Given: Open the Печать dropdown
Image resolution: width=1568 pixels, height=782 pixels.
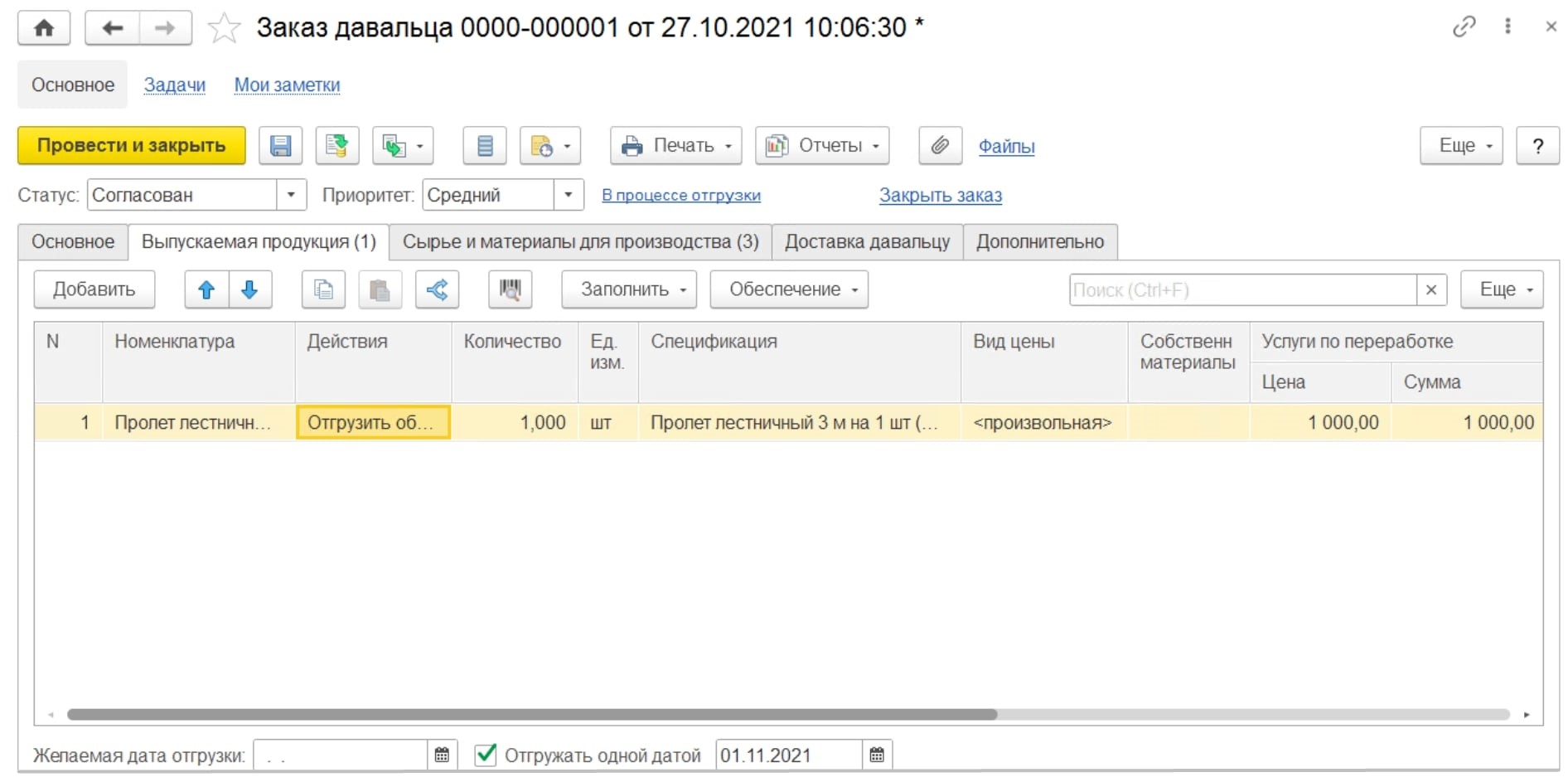Looking at the screenshot, I should point(676,146).
